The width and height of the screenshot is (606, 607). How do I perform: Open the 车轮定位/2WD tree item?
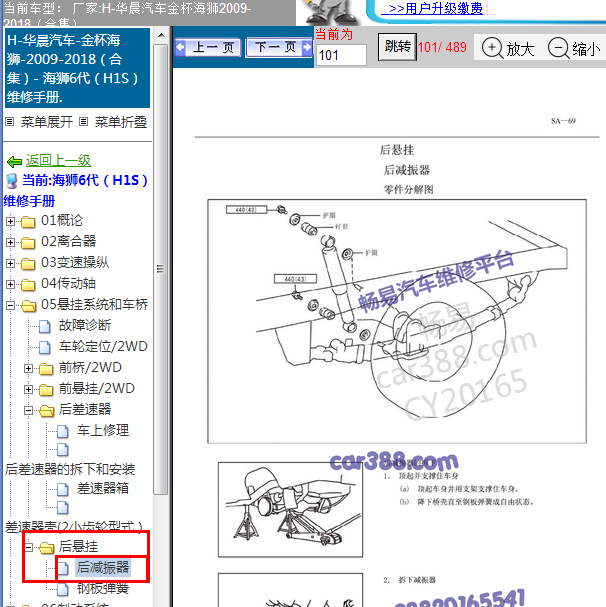pyautogui.click(x=103, y=346)
